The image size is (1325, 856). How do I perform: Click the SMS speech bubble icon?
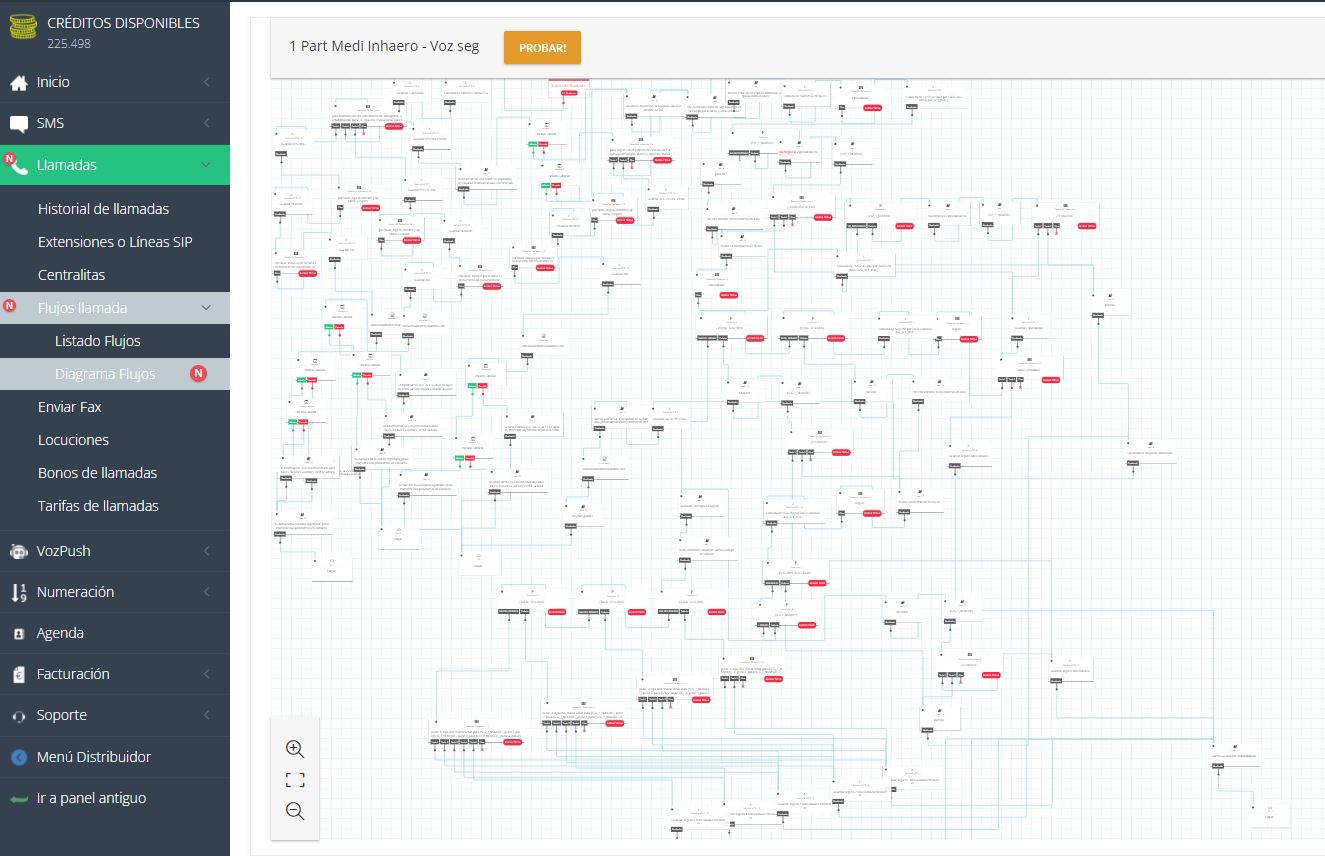tap(18, 124)
